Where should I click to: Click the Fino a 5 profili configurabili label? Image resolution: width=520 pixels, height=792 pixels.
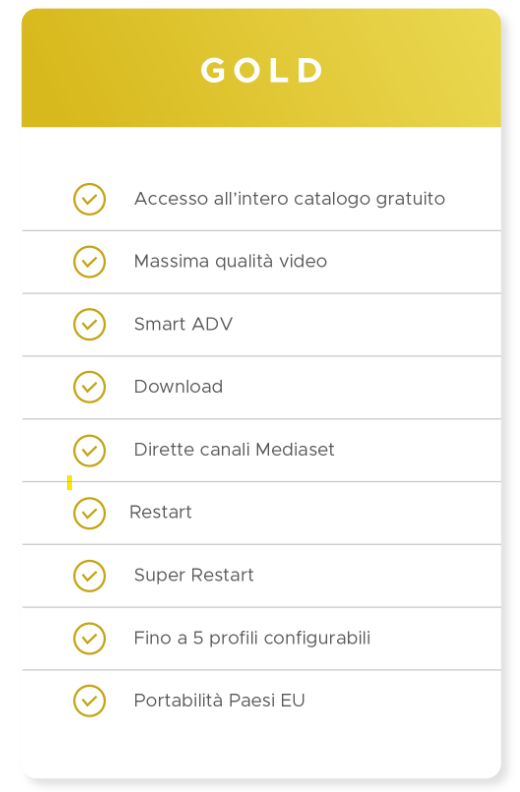pos(252,638)
